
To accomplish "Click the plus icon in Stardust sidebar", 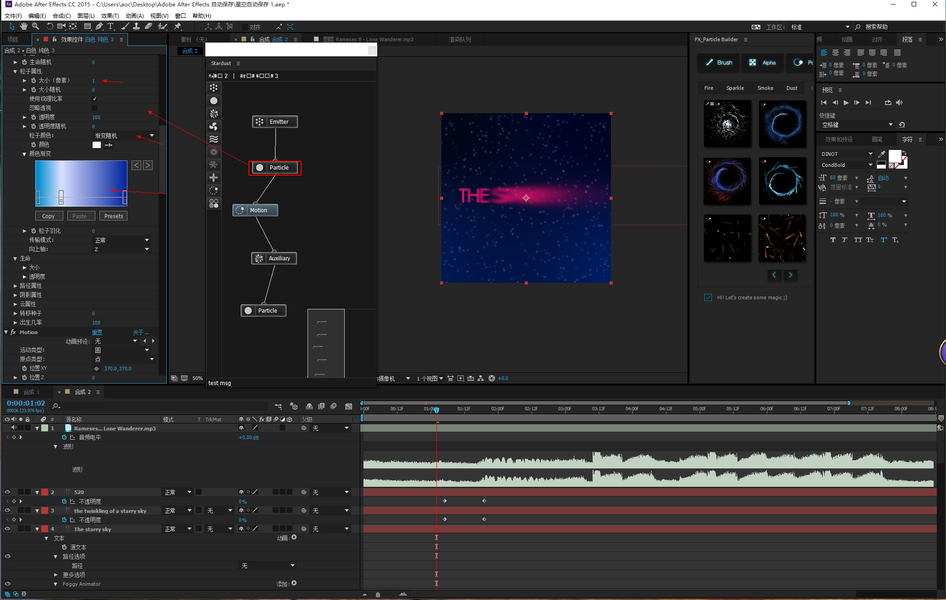I will [x=214, y=177].
